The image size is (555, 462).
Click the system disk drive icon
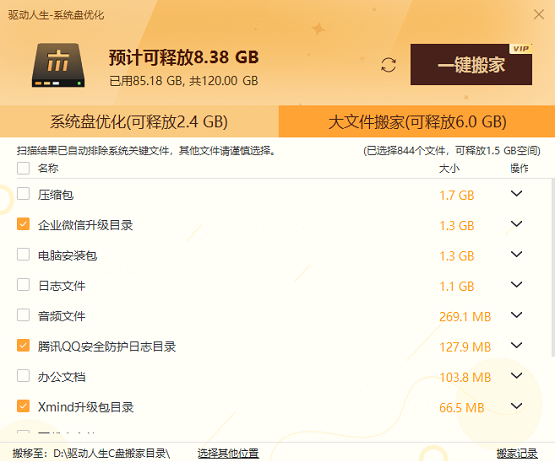(58, 65)
